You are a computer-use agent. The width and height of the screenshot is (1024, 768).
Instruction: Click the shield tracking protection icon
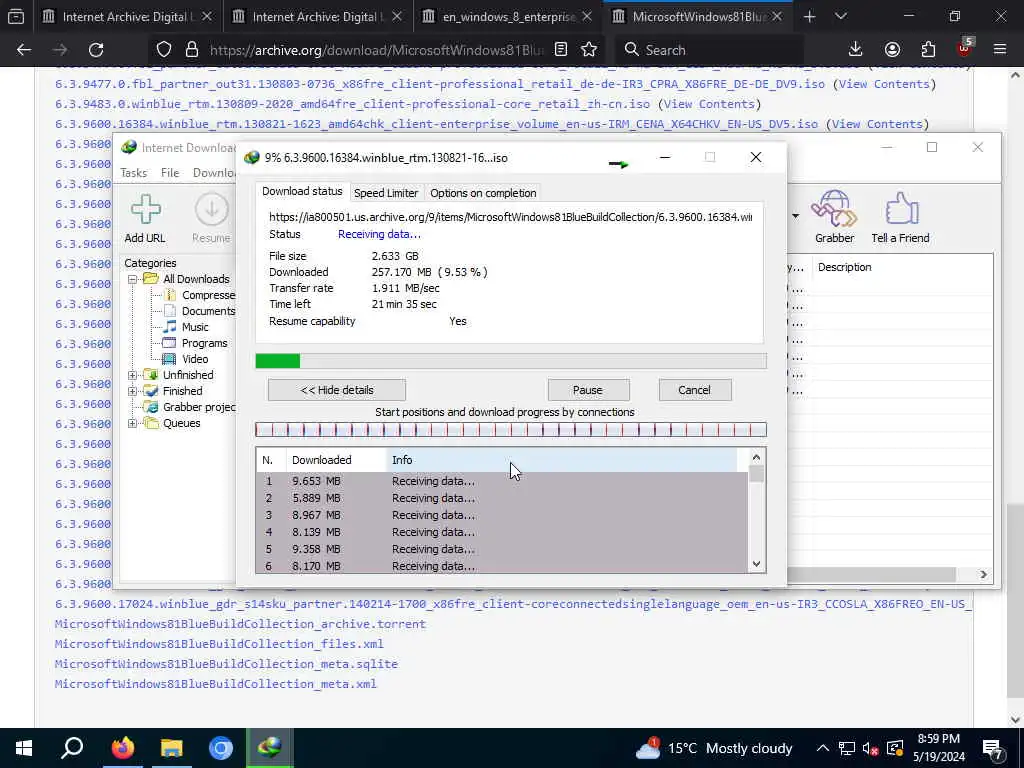coord(164,50)
